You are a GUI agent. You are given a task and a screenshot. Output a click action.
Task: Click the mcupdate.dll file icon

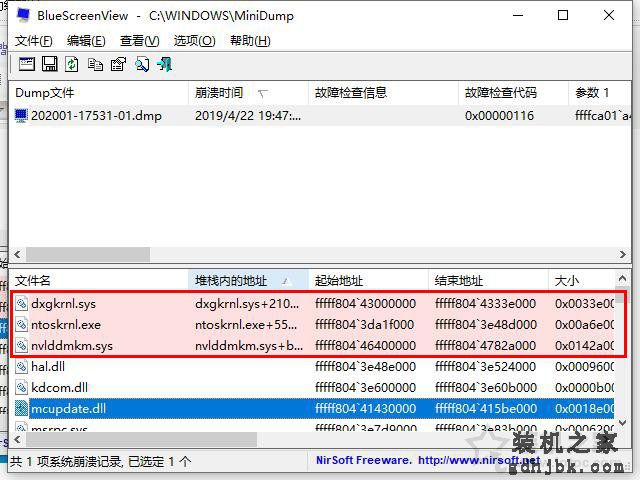(x=22, y=409)
